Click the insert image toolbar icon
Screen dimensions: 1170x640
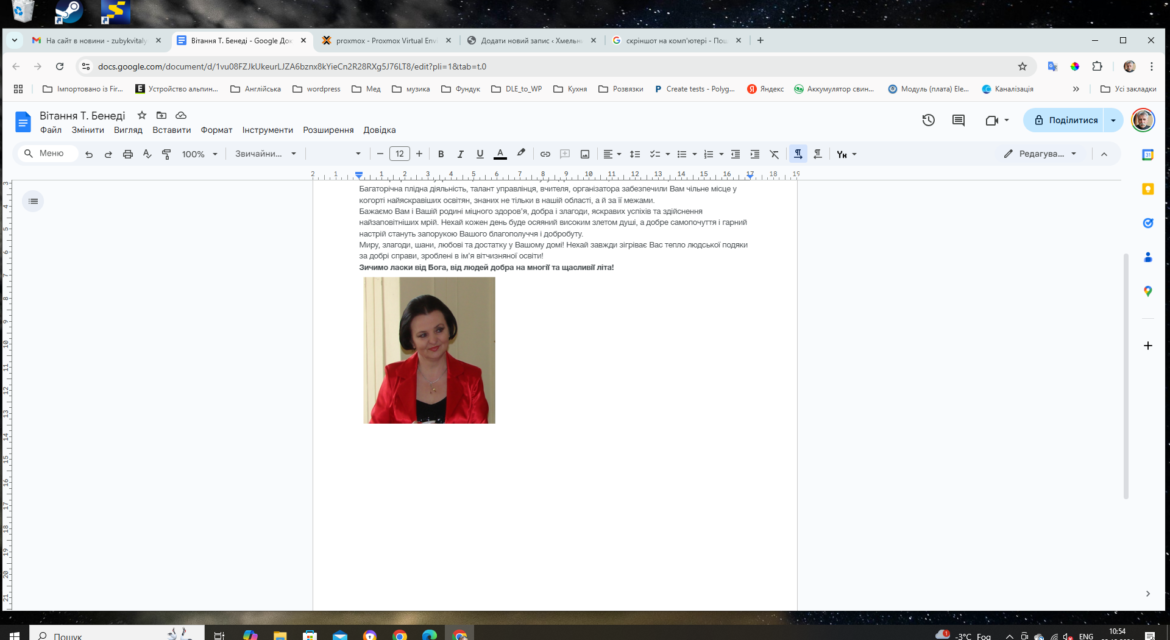(585, 154)
